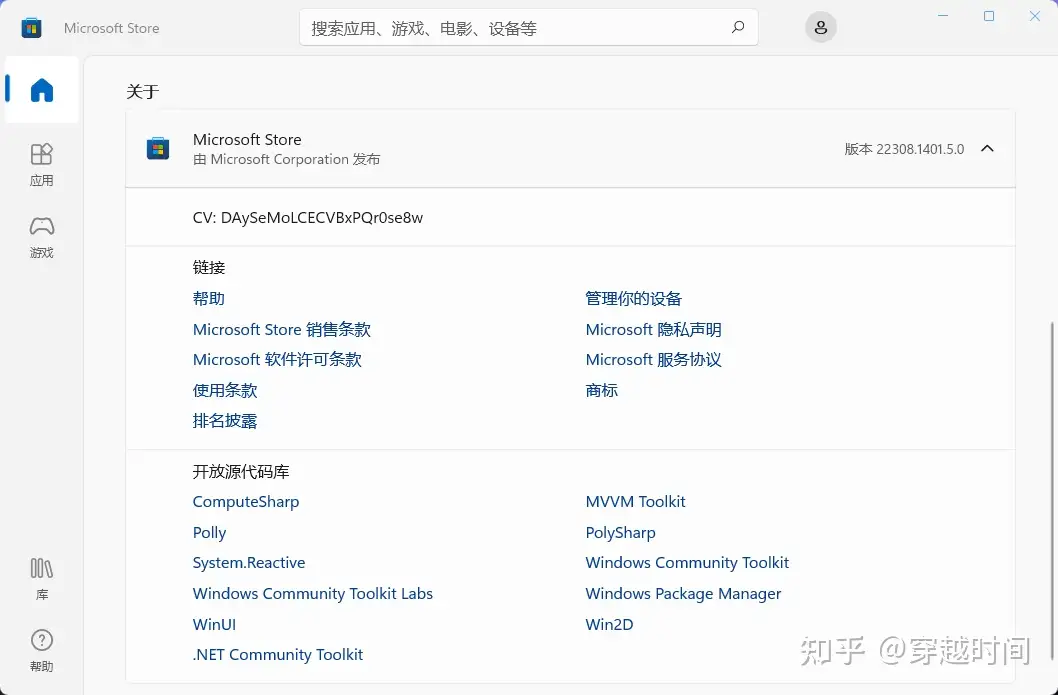
Task: Click the 开放源代码库 heading
Action: tap(241, 472)
